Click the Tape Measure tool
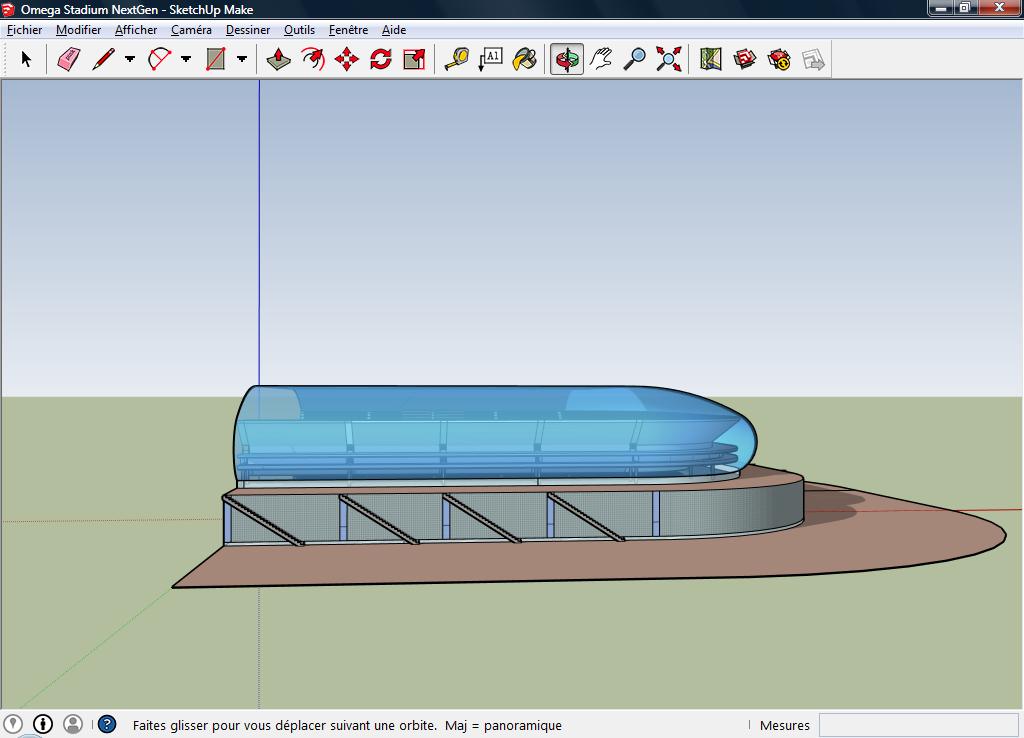 [x=457, y=60]
